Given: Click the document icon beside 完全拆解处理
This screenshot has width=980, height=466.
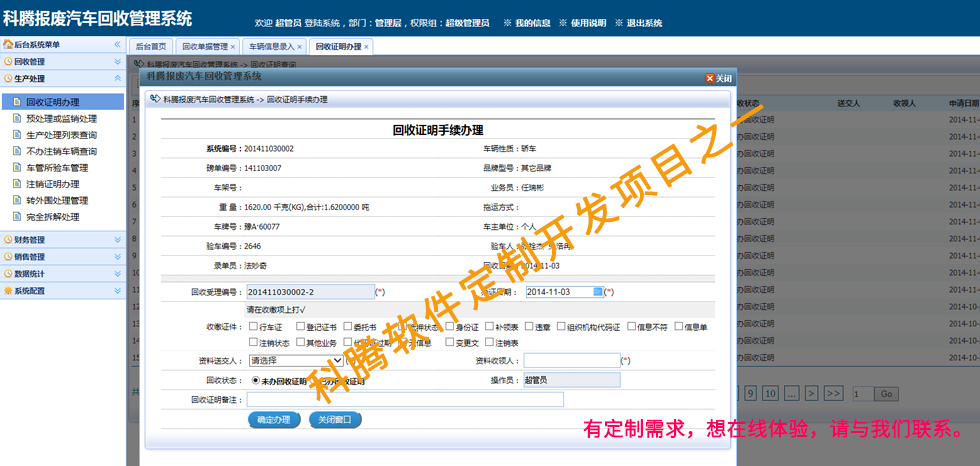Looking at the screenshot, I should [17, 217].
